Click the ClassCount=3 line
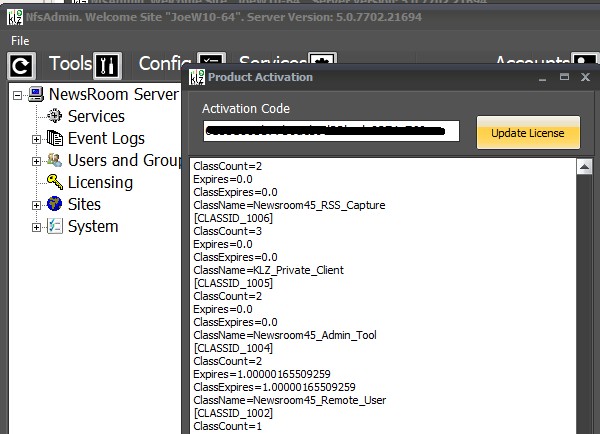 point(227,232)
